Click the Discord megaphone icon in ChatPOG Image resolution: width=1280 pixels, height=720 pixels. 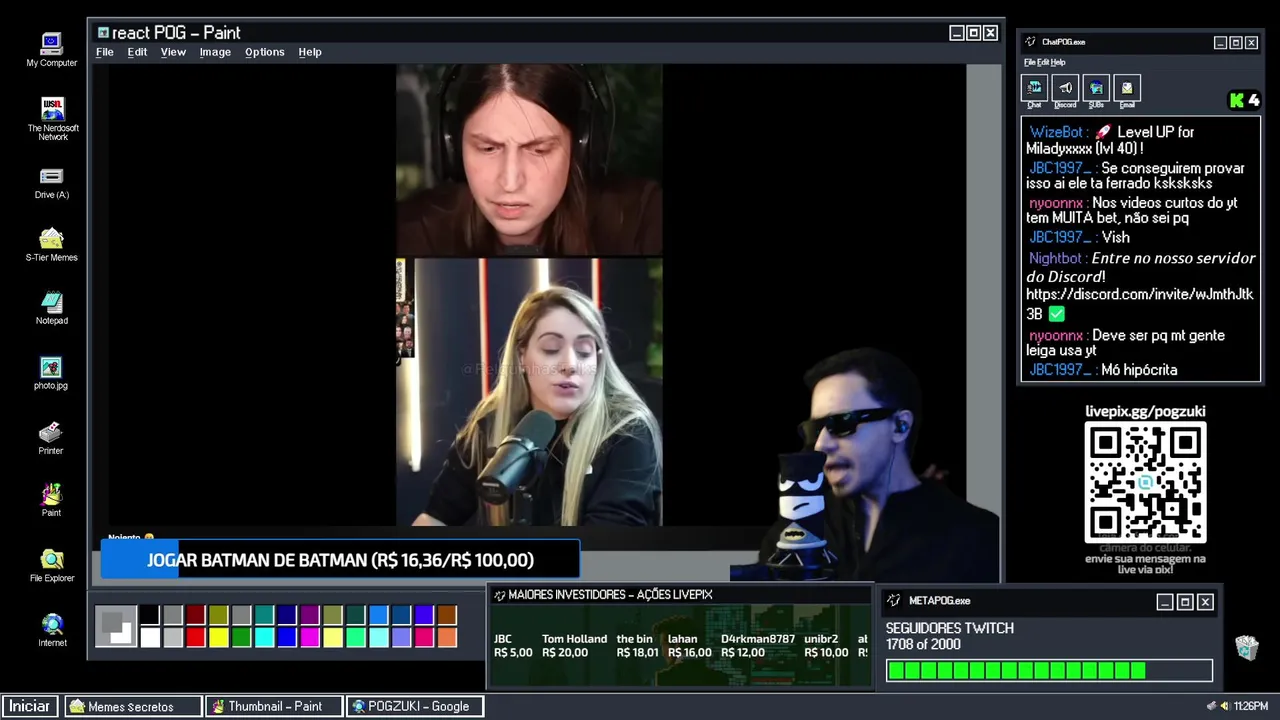click(1065, 88)
